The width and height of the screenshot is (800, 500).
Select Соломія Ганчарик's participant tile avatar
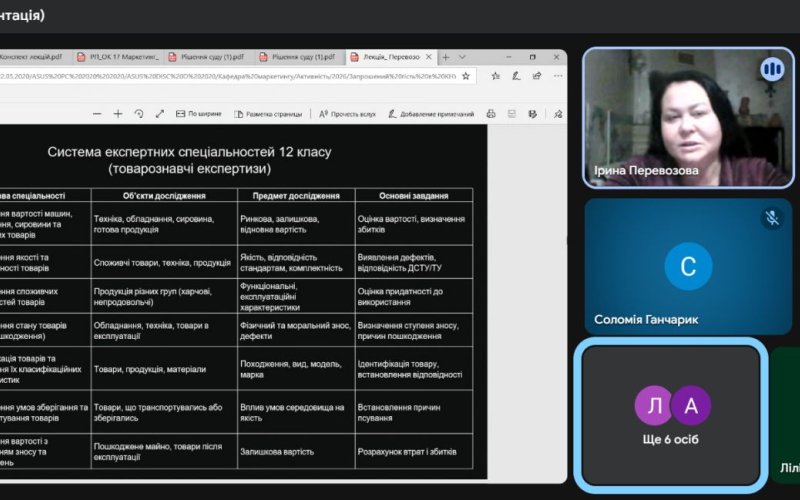click(x=687, y=266)
